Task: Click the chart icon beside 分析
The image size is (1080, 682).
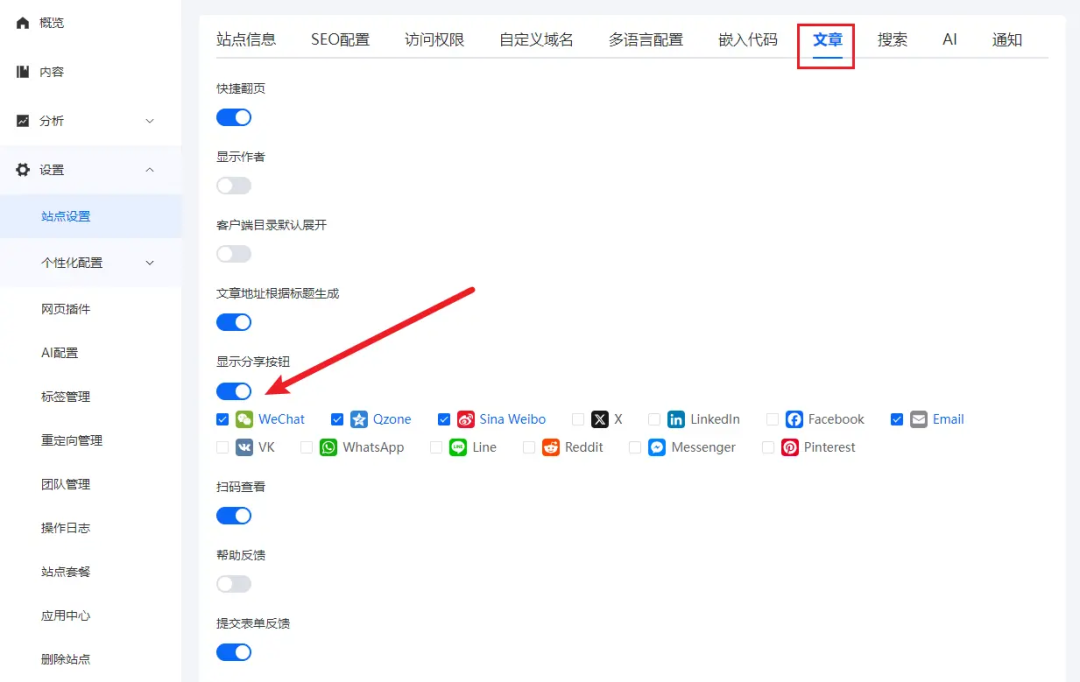Action: [x=23, y=121]
